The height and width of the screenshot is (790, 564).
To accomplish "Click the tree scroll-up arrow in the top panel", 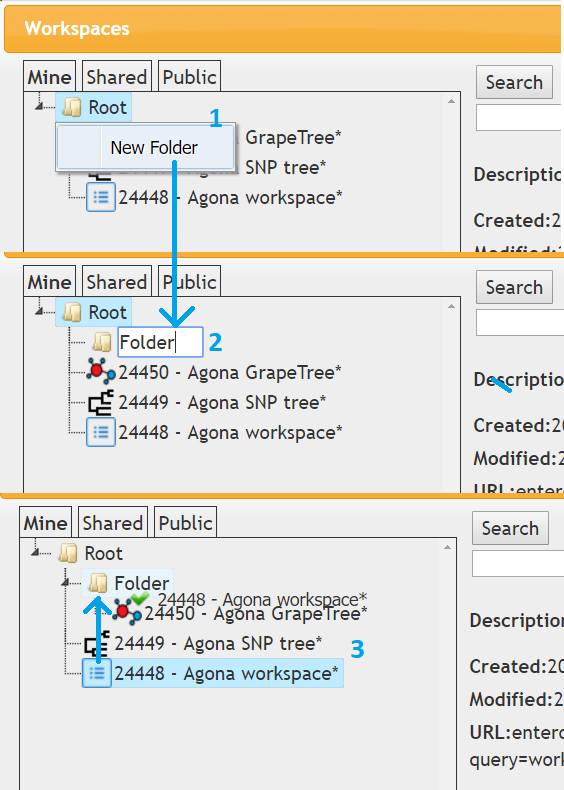I will 451,101.
